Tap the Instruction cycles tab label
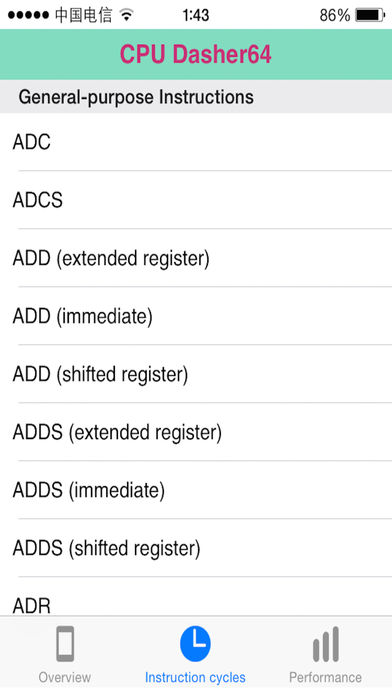 pyautogui.click(x=195, y=678)
